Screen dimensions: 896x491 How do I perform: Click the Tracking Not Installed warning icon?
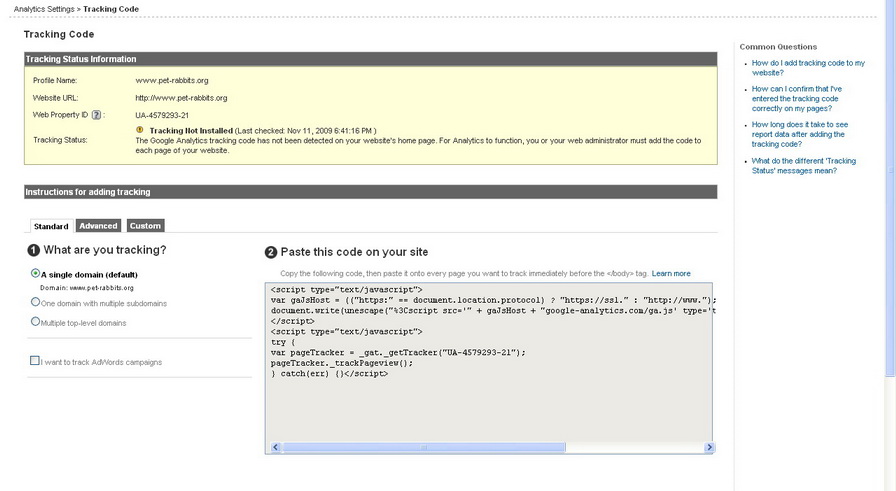click(x=140, y=130)
